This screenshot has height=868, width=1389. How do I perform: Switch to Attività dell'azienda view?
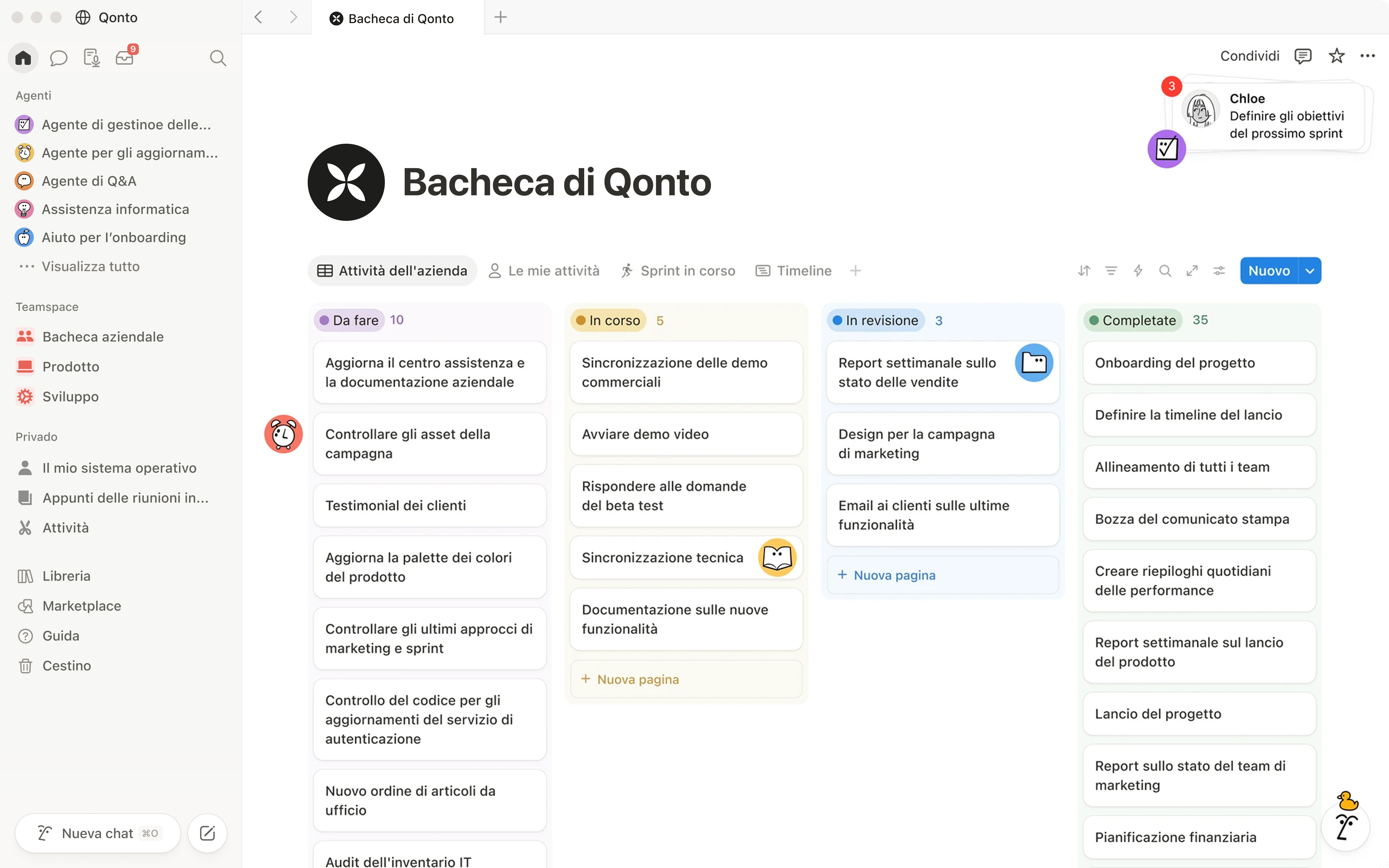point(393,271)
